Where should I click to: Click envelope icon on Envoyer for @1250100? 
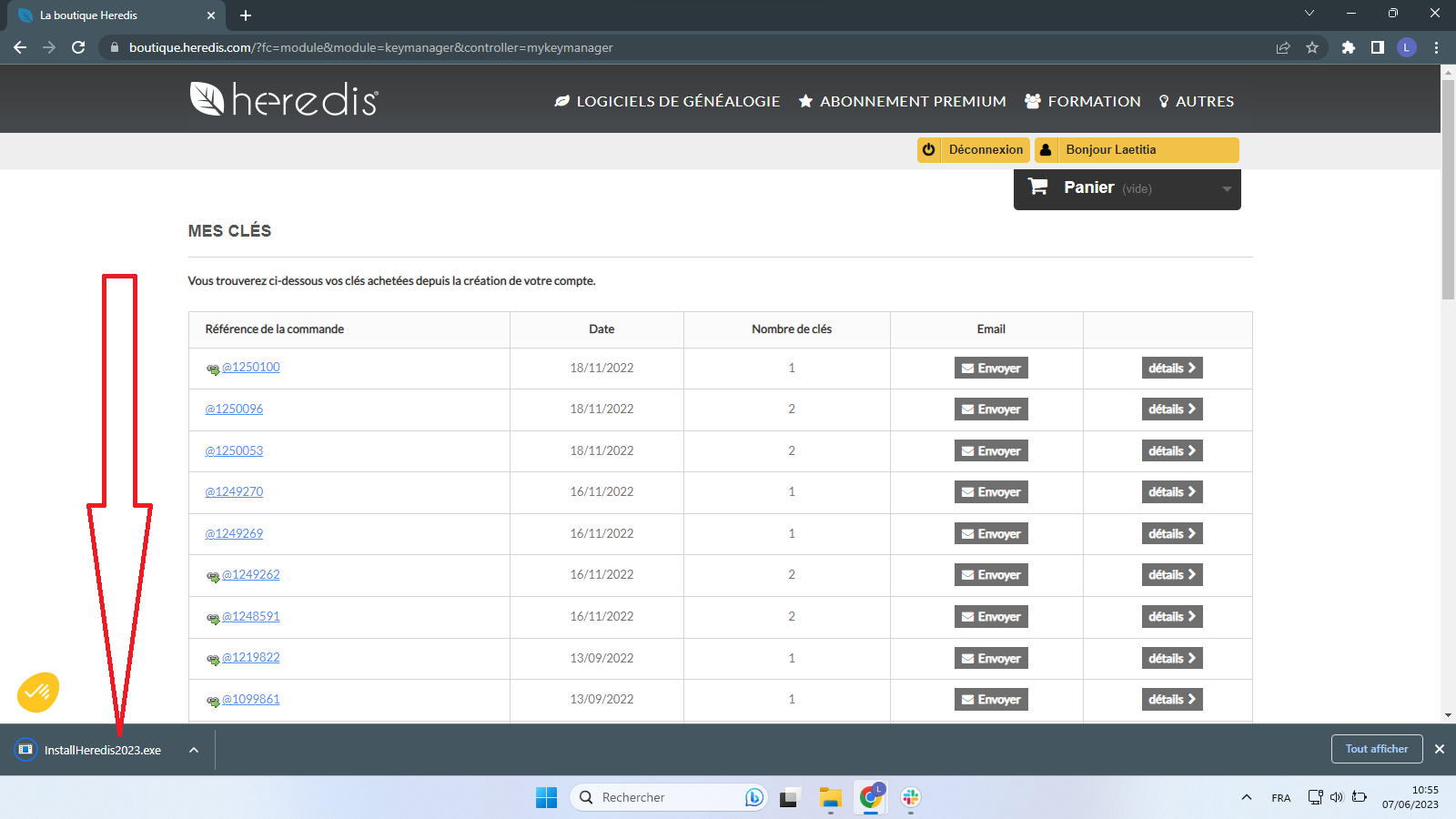967,368
